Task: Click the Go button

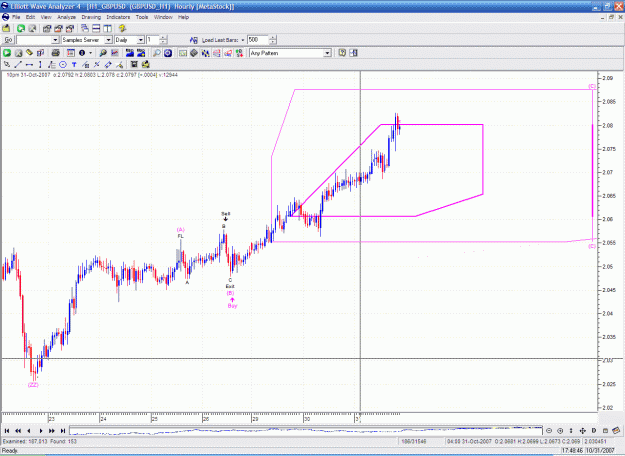Action: 8,40
